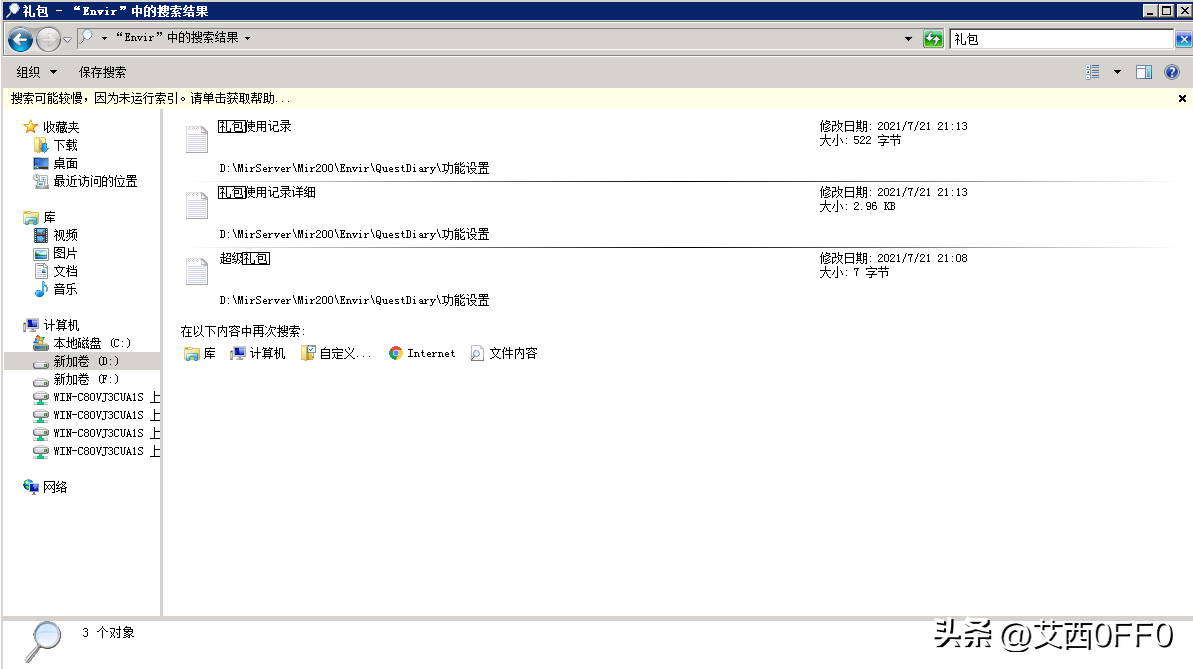
Task: Click 保存搜索 button
Action: (x=103, y=72)
